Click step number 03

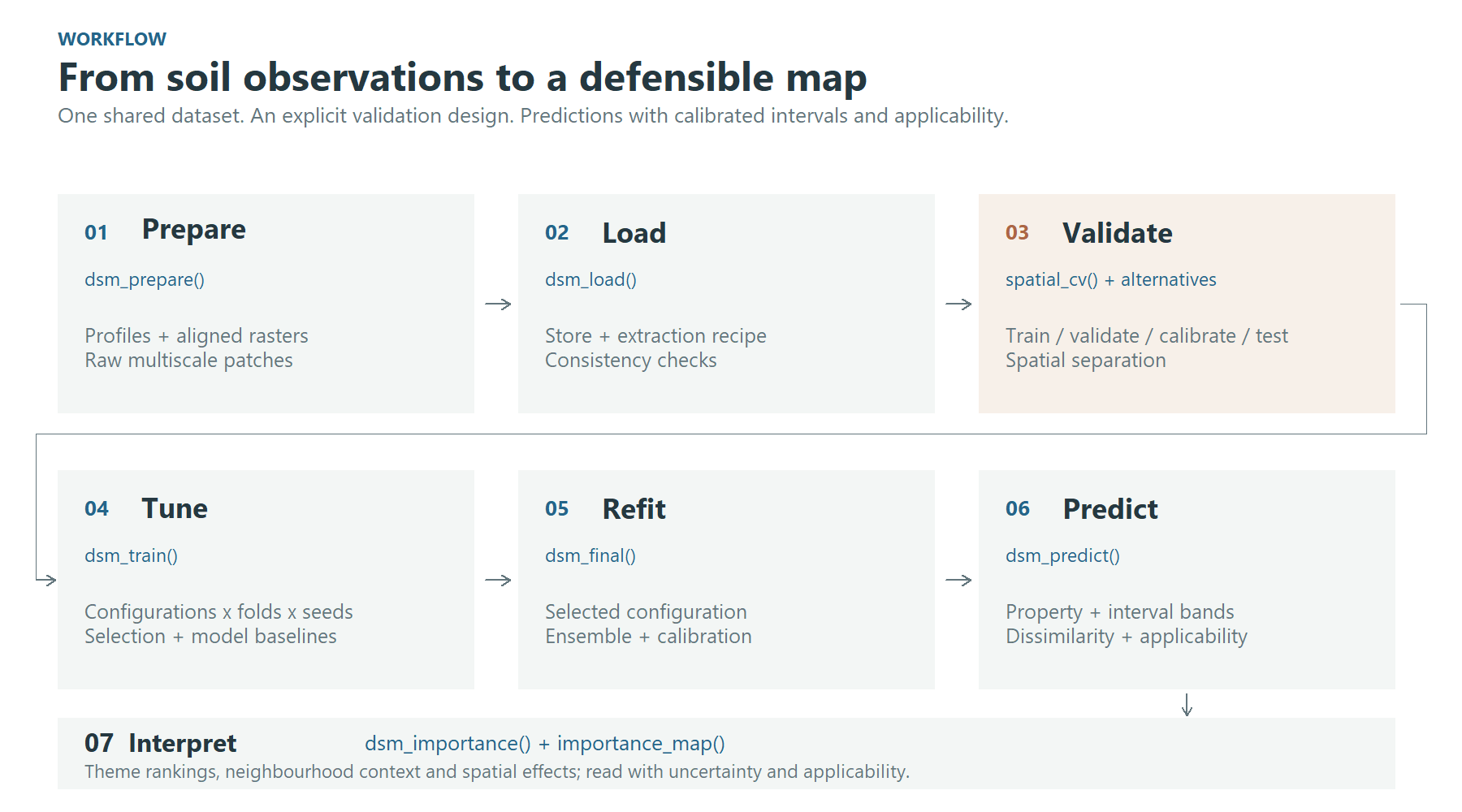pyautogui.click(x=1017, y=233)
